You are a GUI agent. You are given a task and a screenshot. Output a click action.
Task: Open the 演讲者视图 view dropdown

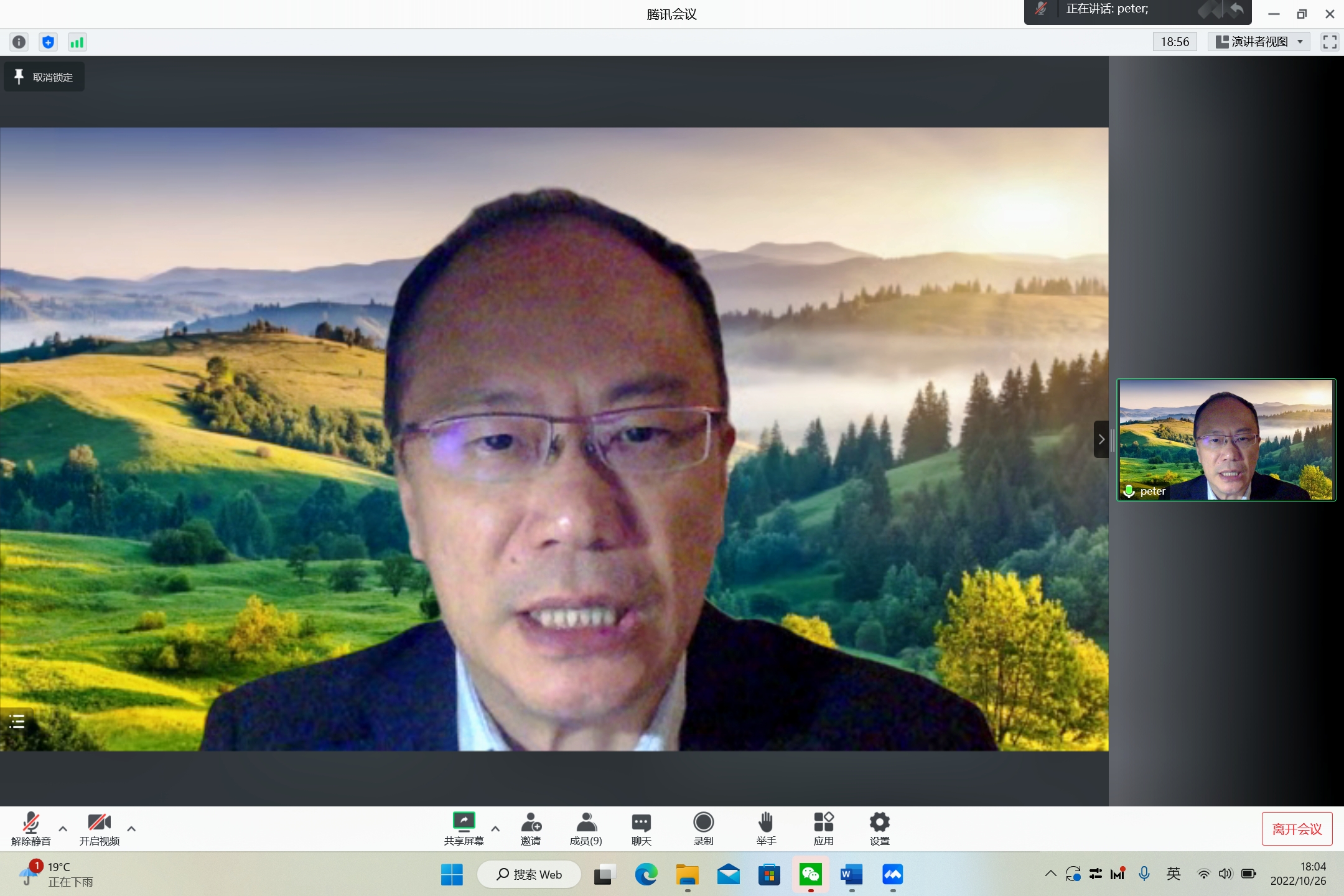[1259, 42]
